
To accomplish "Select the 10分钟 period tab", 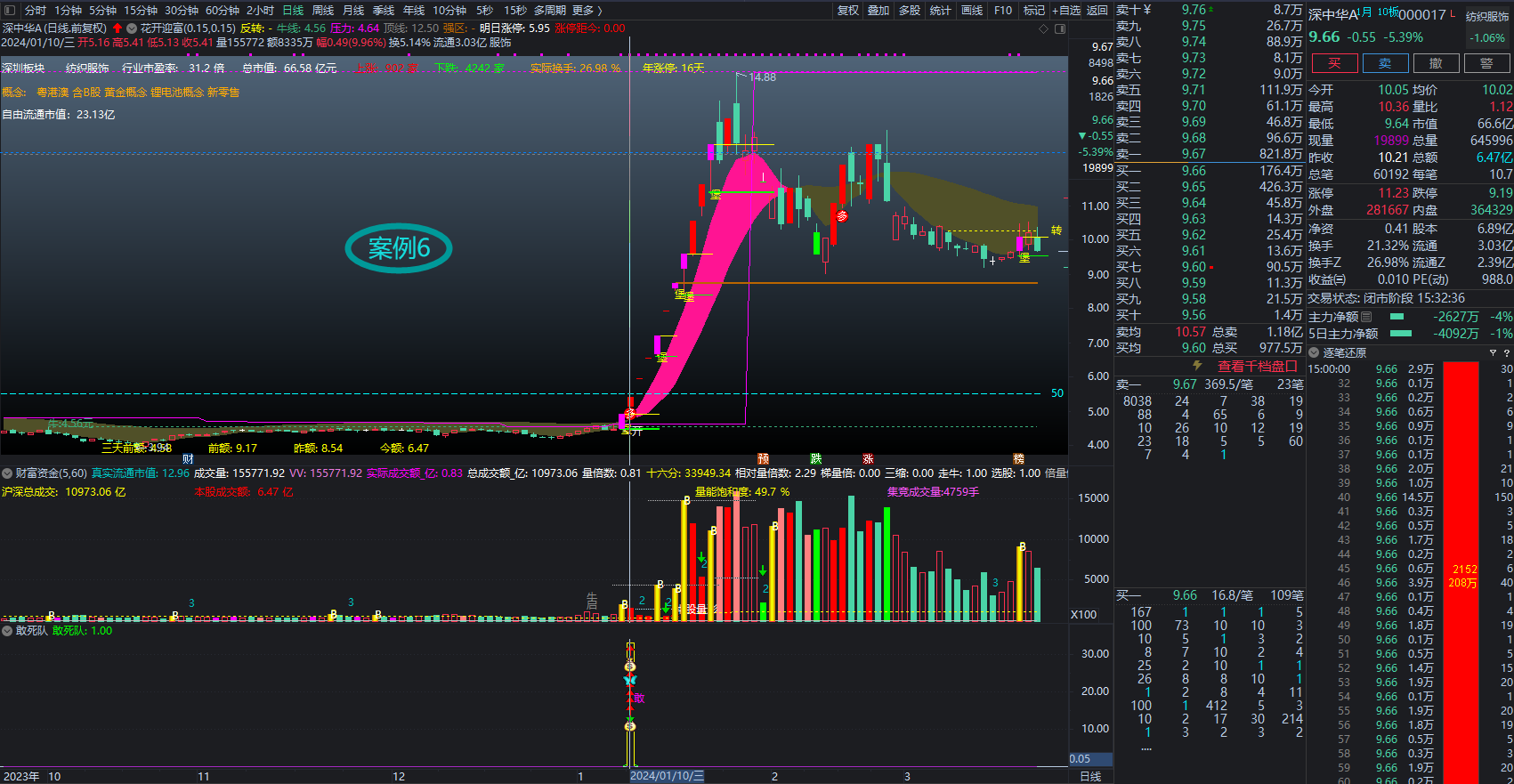I will point(449,10).
